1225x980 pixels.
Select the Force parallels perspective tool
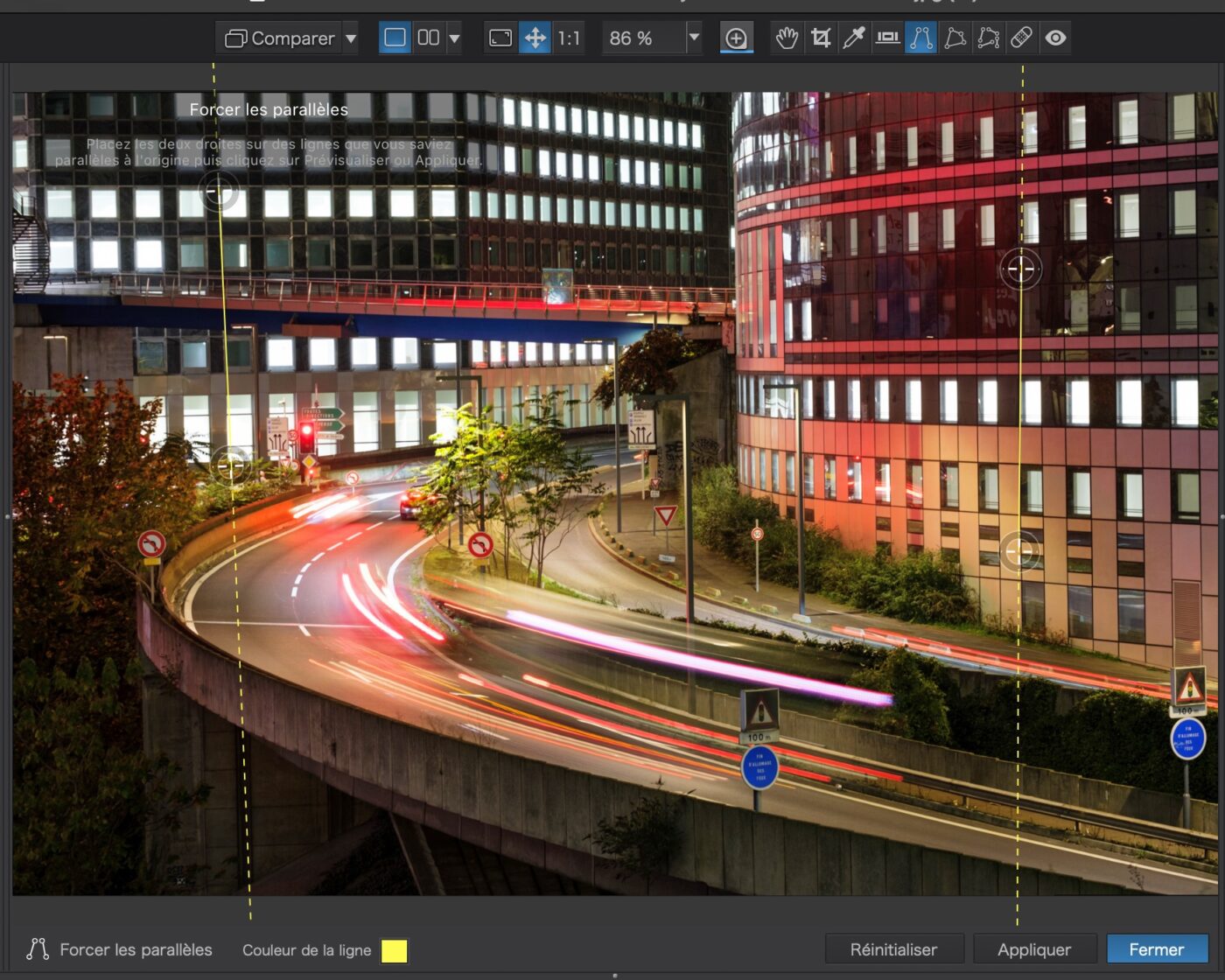[920, 38]
